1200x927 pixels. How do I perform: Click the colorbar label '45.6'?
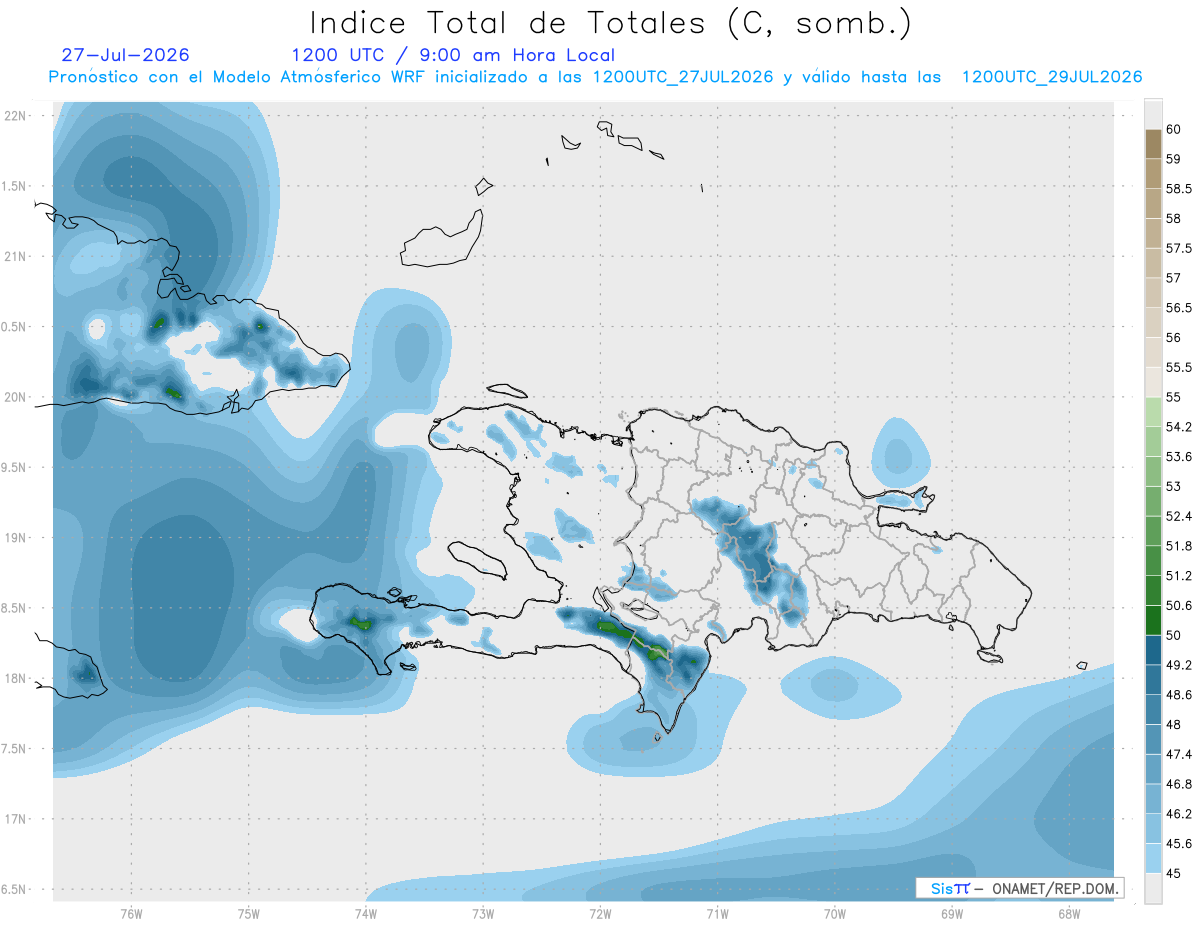pos(1179,844)
